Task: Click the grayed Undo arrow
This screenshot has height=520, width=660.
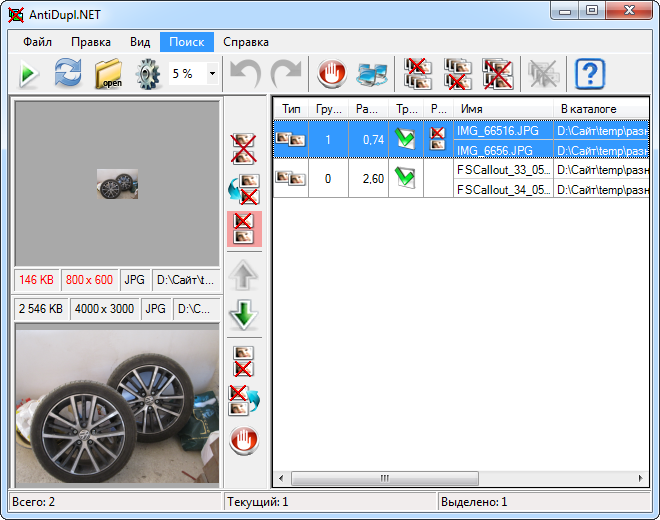Action: (245, 74)
